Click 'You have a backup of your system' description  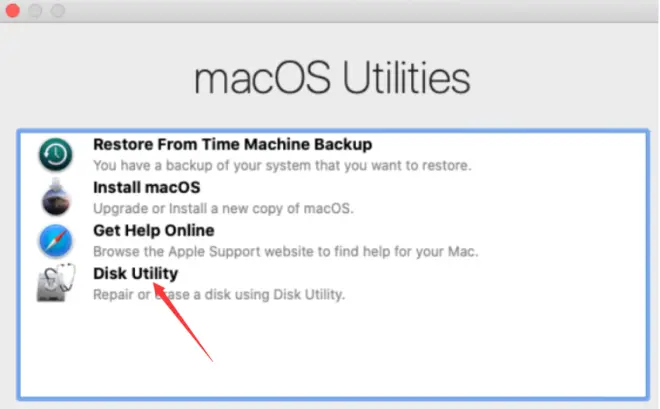pos(282,165)
